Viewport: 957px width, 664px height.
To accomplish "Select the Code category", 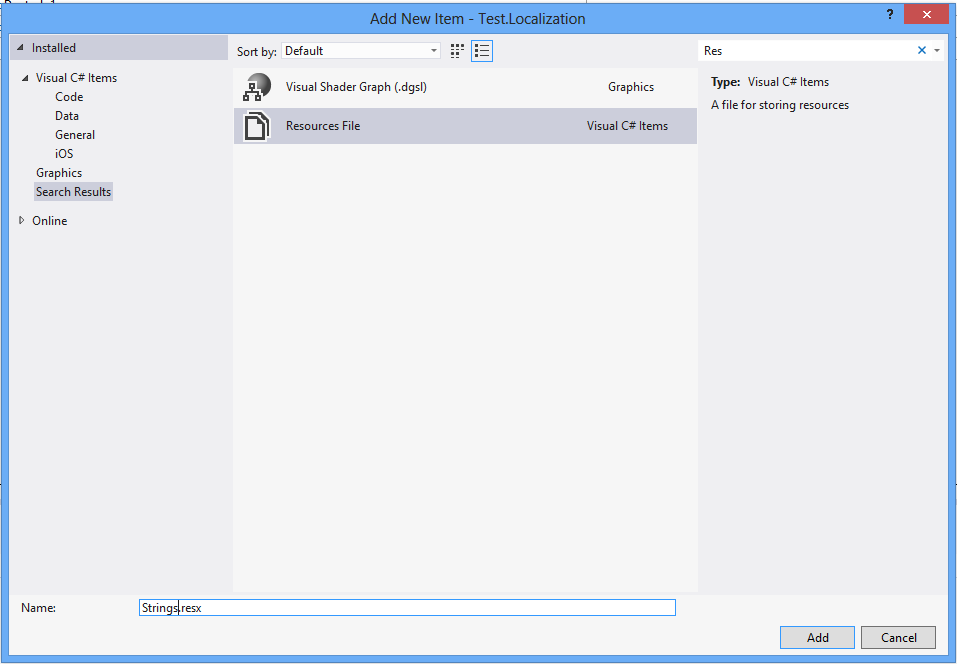I will [x=68, y=96].
